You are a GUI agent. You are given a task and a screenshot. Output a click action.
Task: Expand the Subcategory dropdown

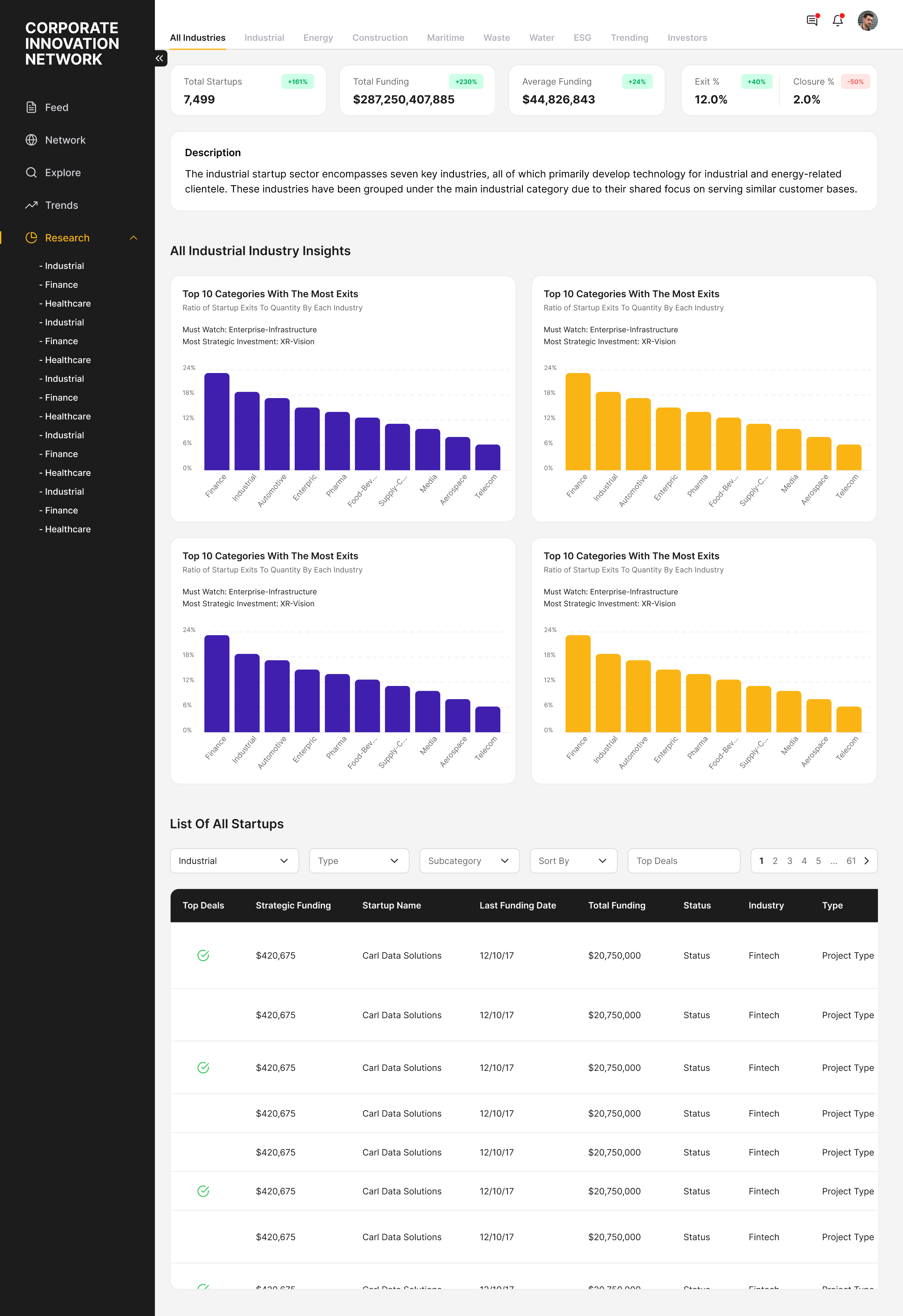click(469, 861)
